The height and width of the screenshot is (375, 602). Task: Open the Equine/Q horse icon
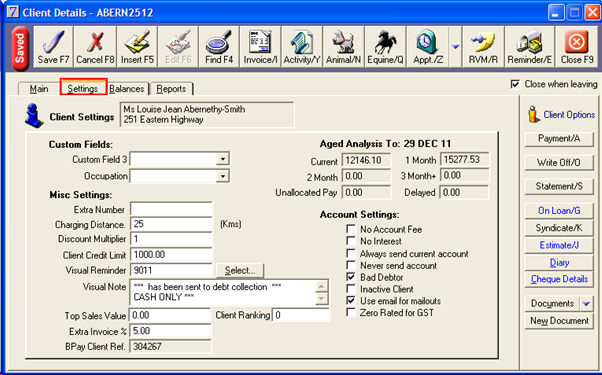point(385,47)
